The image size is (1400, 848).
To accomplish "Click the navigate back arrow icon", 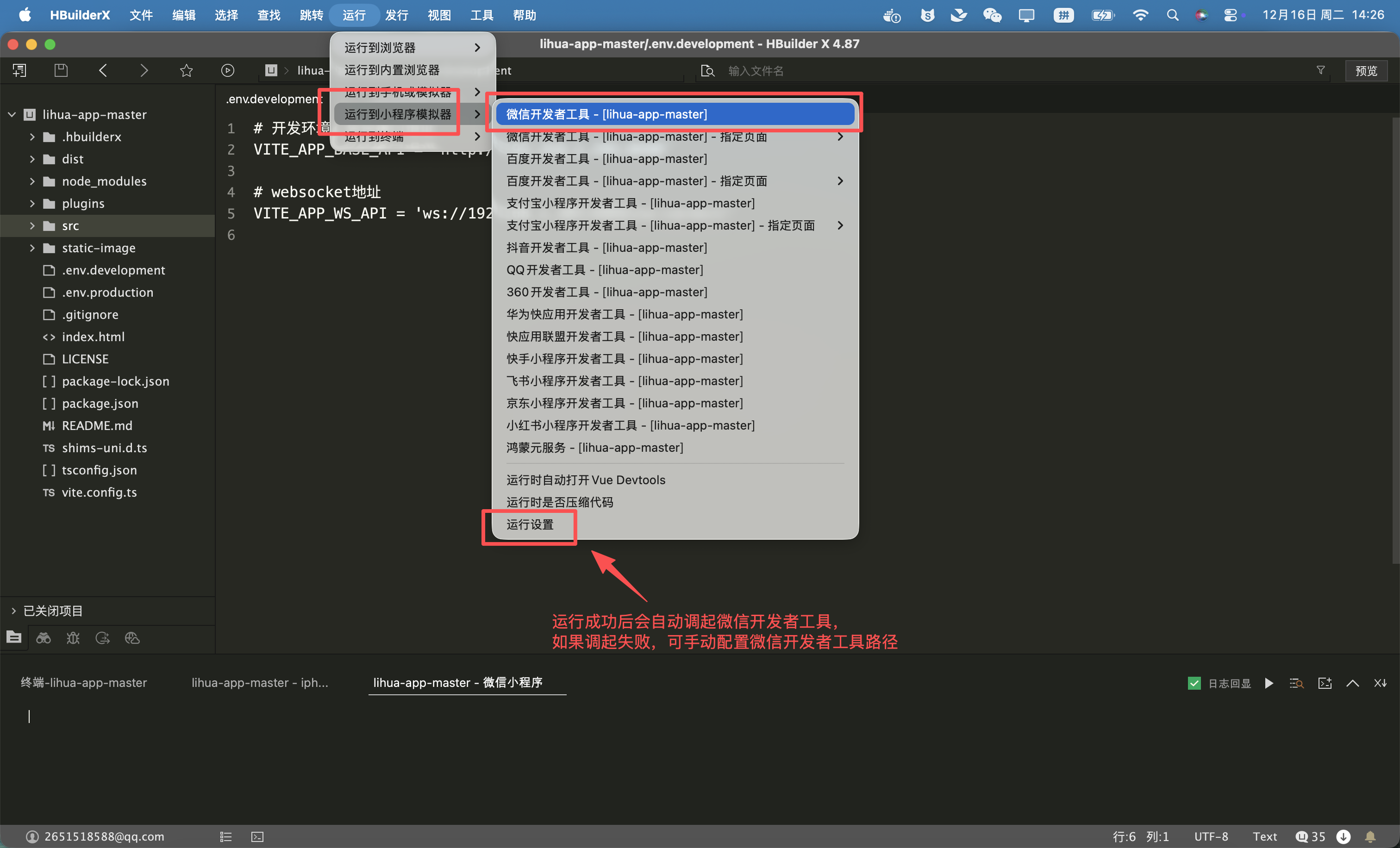I will pyautogui.click(x=103, y=70).
